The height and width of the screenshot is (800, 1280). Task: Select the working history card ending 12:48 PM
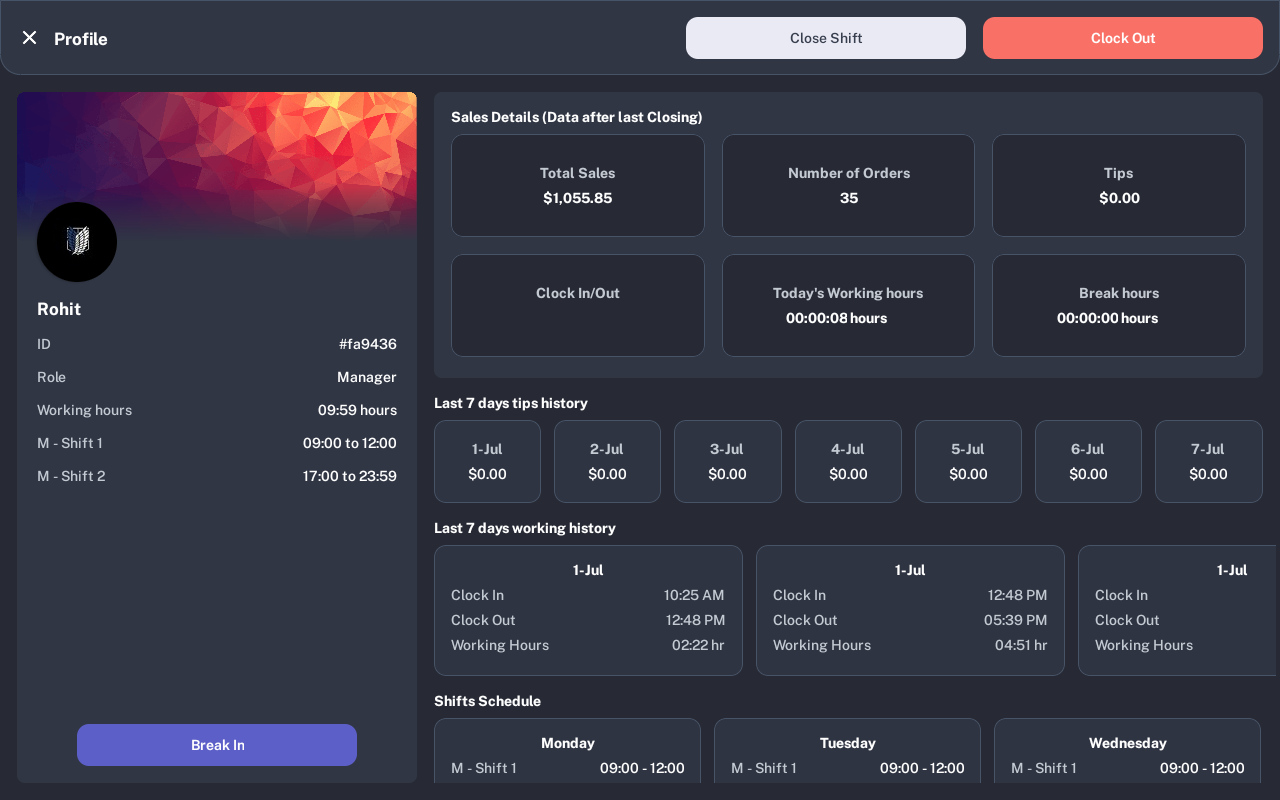click(x=588, y=610)
